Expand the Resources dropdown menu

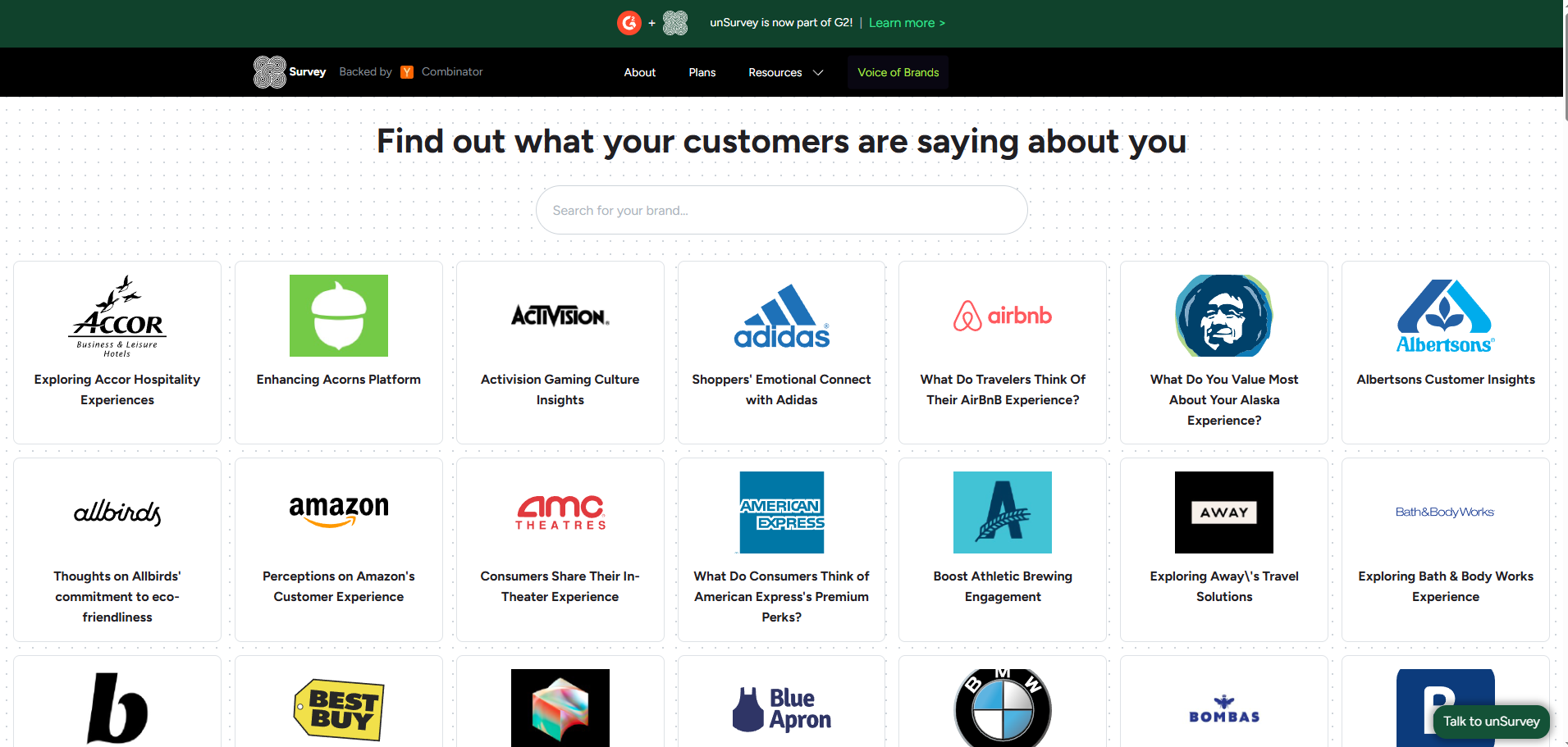click(785, 72)
